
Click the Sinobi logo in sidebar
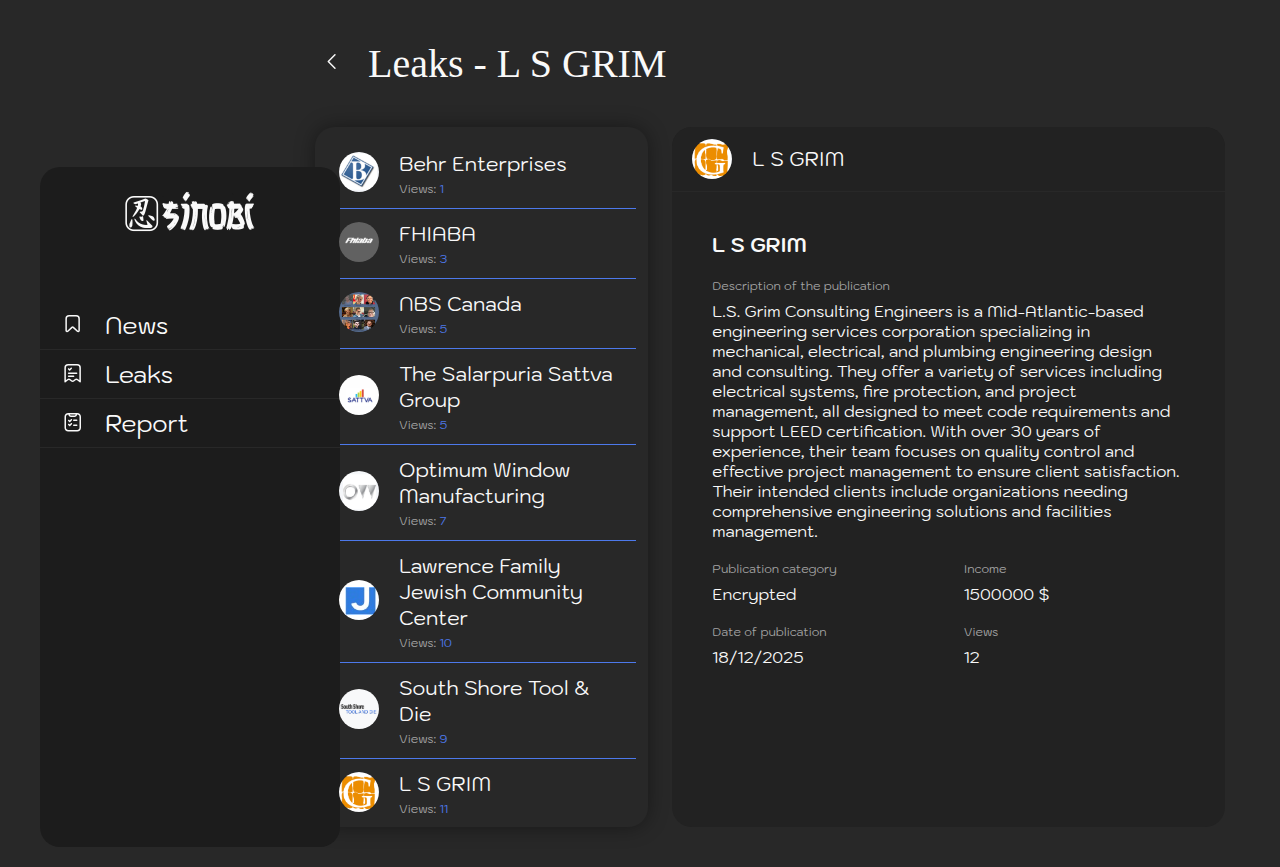click(x=190, y=213)
